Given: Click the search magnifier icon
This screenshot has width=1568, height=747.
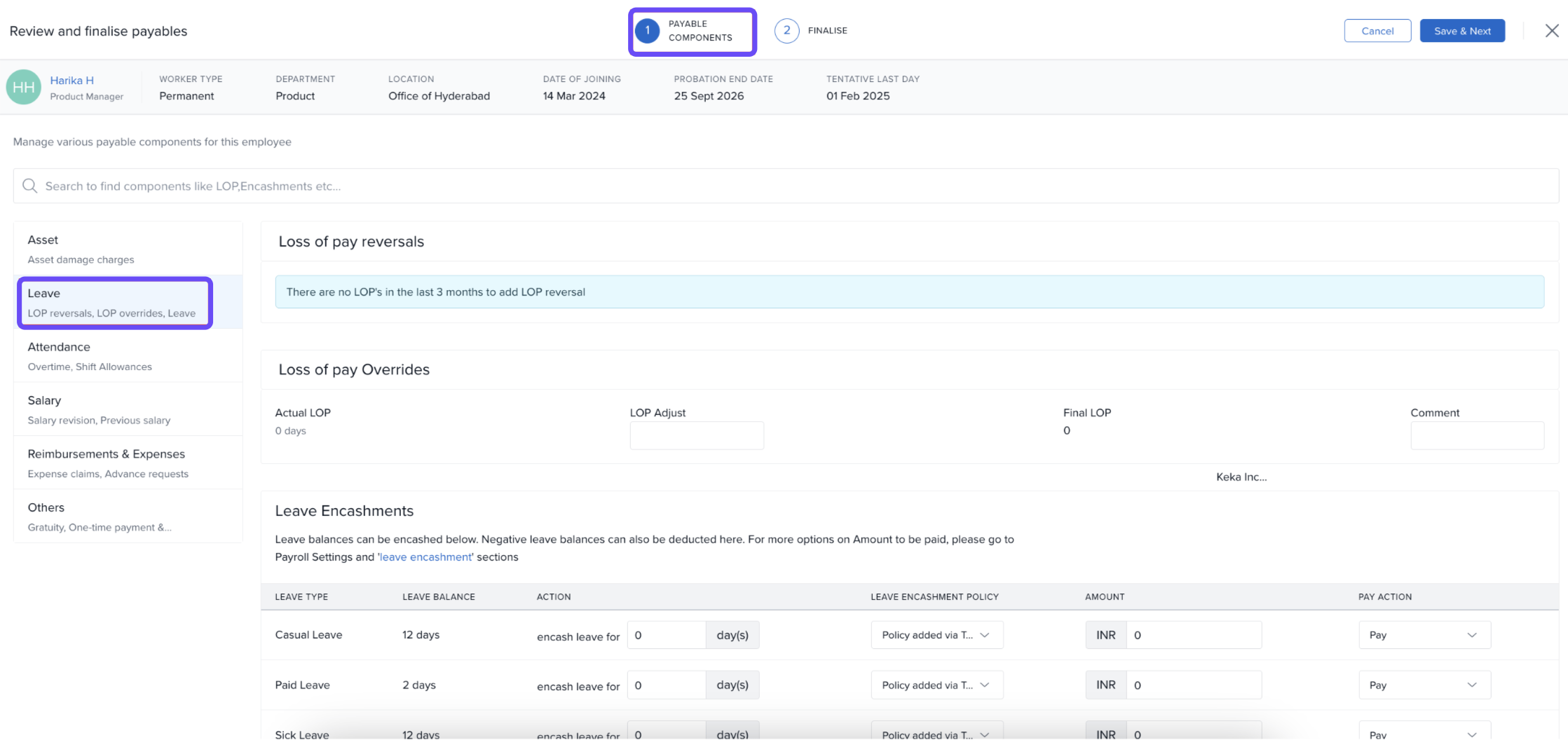Looking at the screenshot, I should 29,186.
